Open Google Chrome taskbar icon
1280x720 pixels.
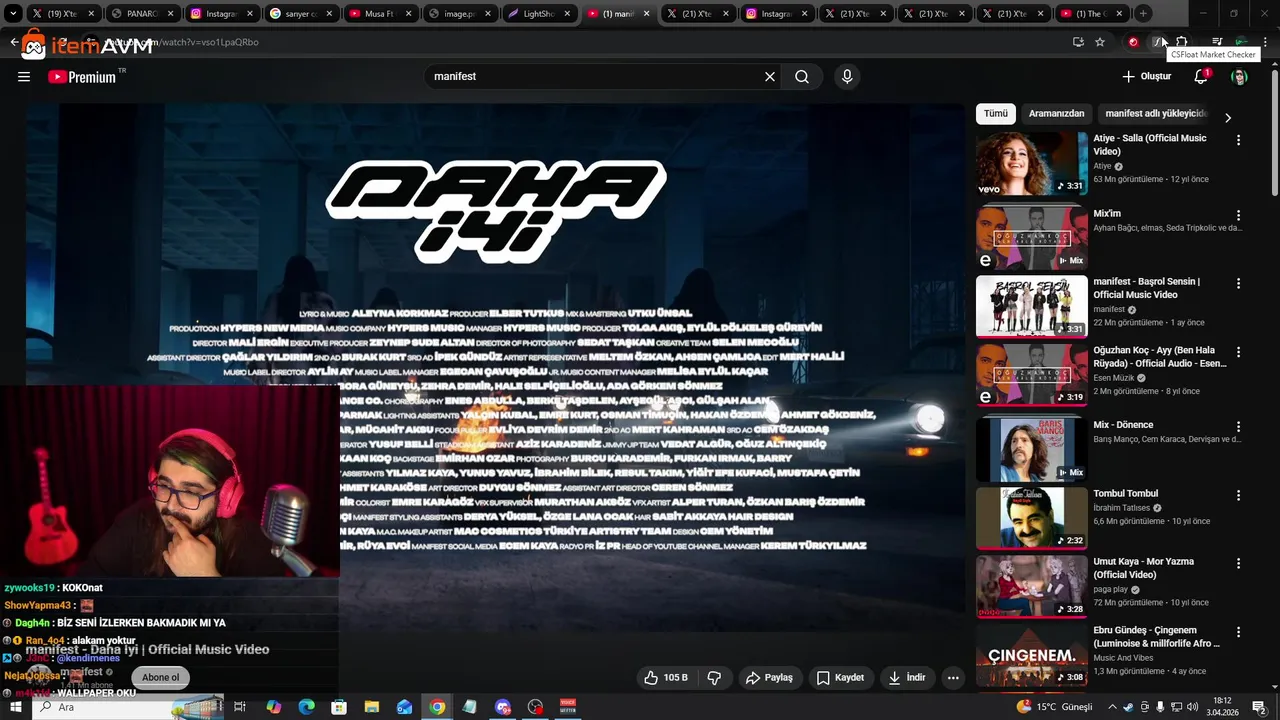437,707
